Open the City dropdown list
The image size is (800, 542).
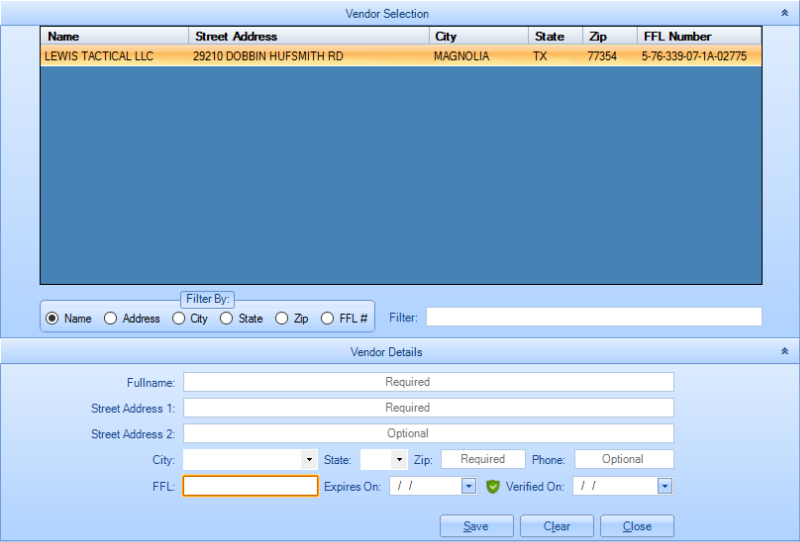309,459
